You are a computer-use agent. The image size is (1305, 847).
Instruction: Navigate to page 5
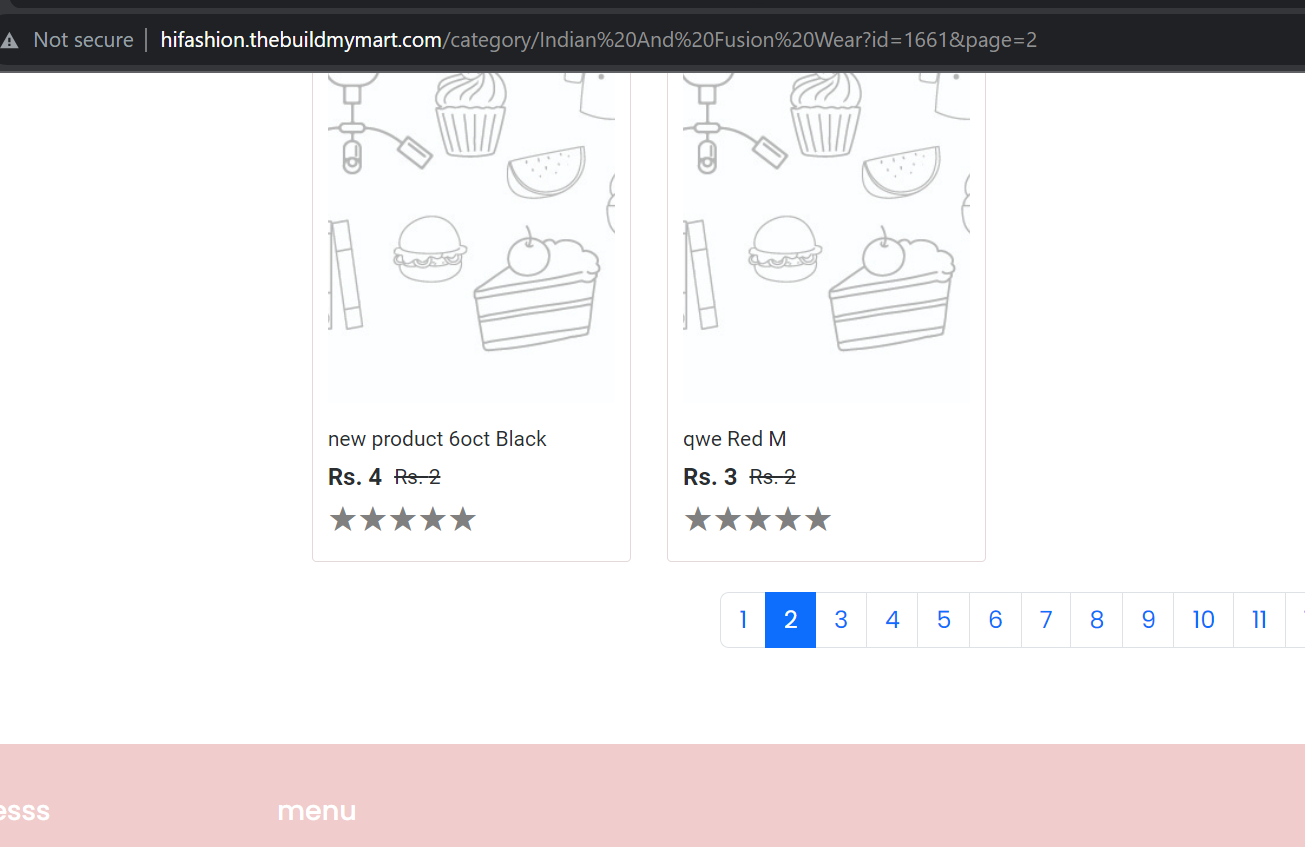[x=944, y=620]
